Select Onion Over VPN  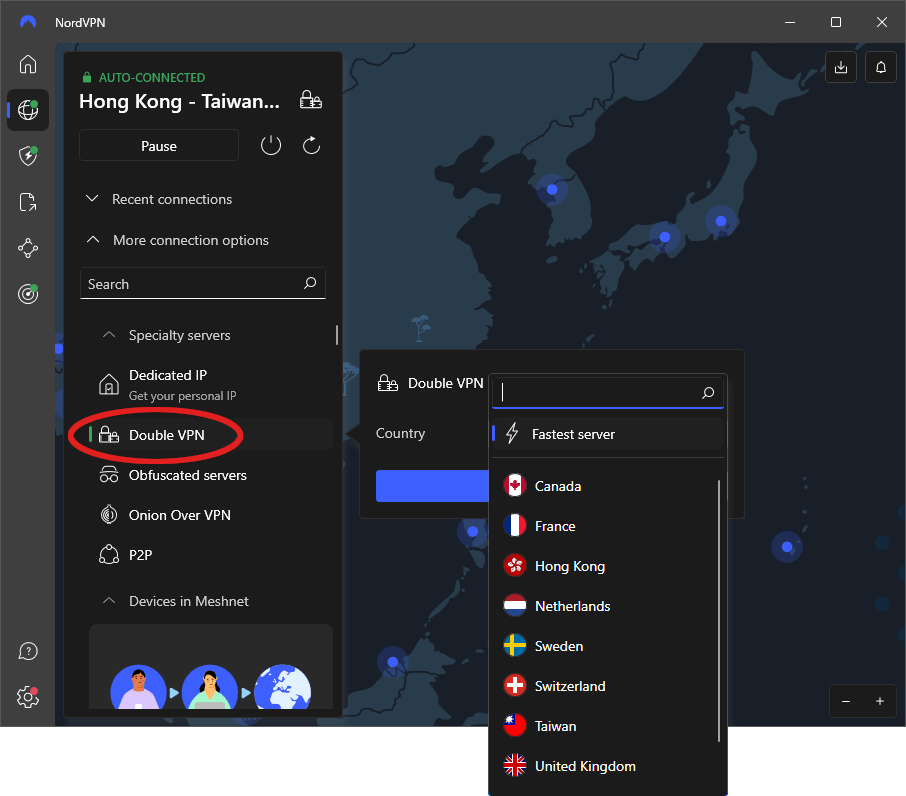[211, 515]
